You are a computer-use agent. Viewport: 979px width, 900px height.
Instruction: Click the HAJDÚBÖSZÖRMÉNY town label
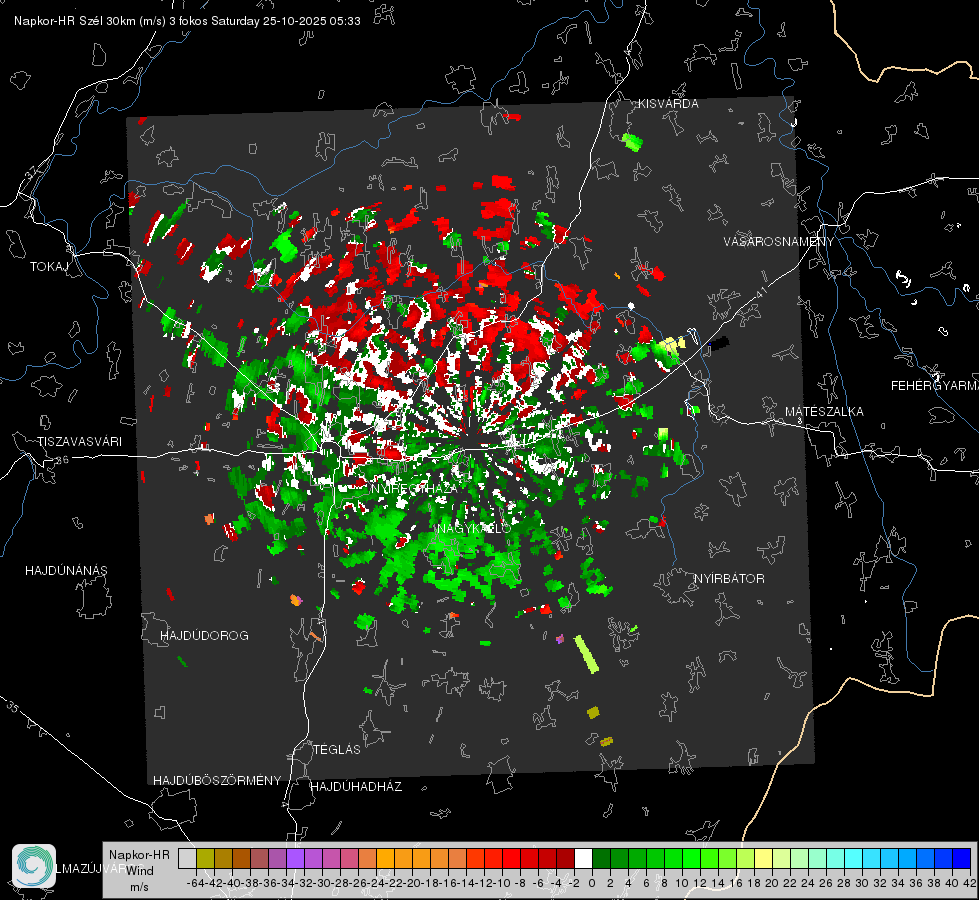217,780
